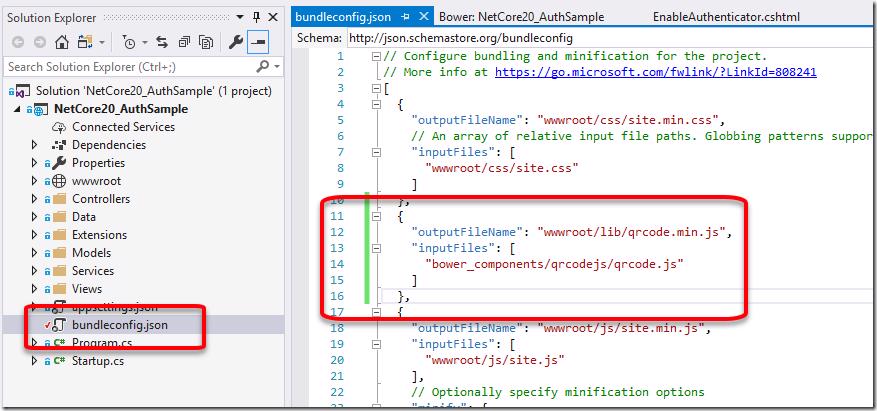Expand the Properties node

coord(34,163)
